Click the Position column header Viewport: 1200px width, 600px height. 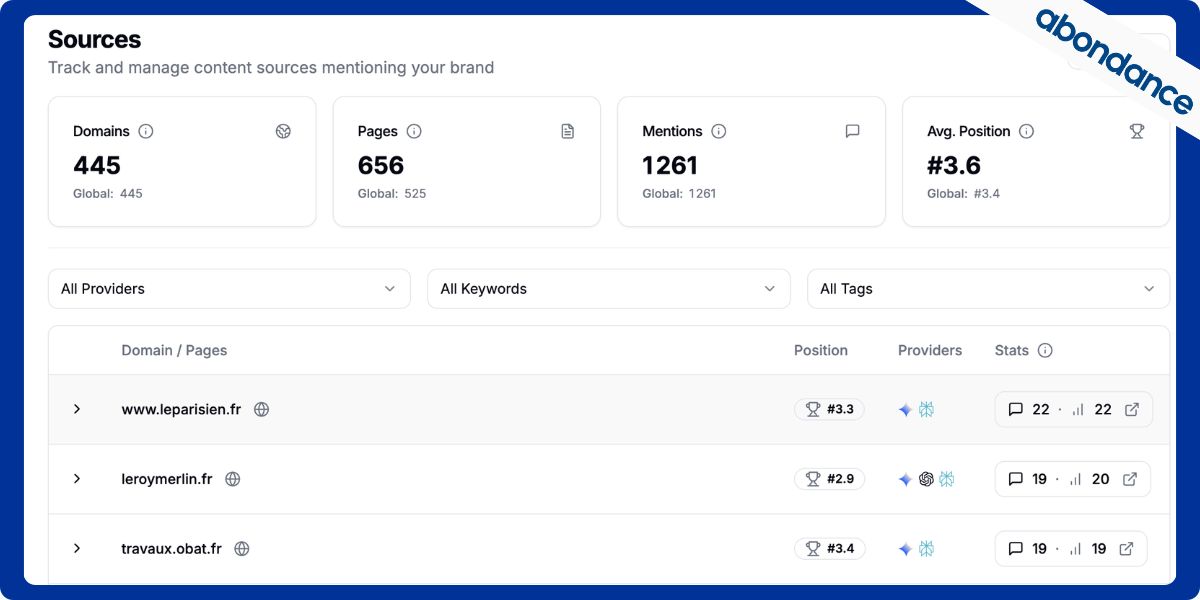pyautogui.click(x=821, y=350)
